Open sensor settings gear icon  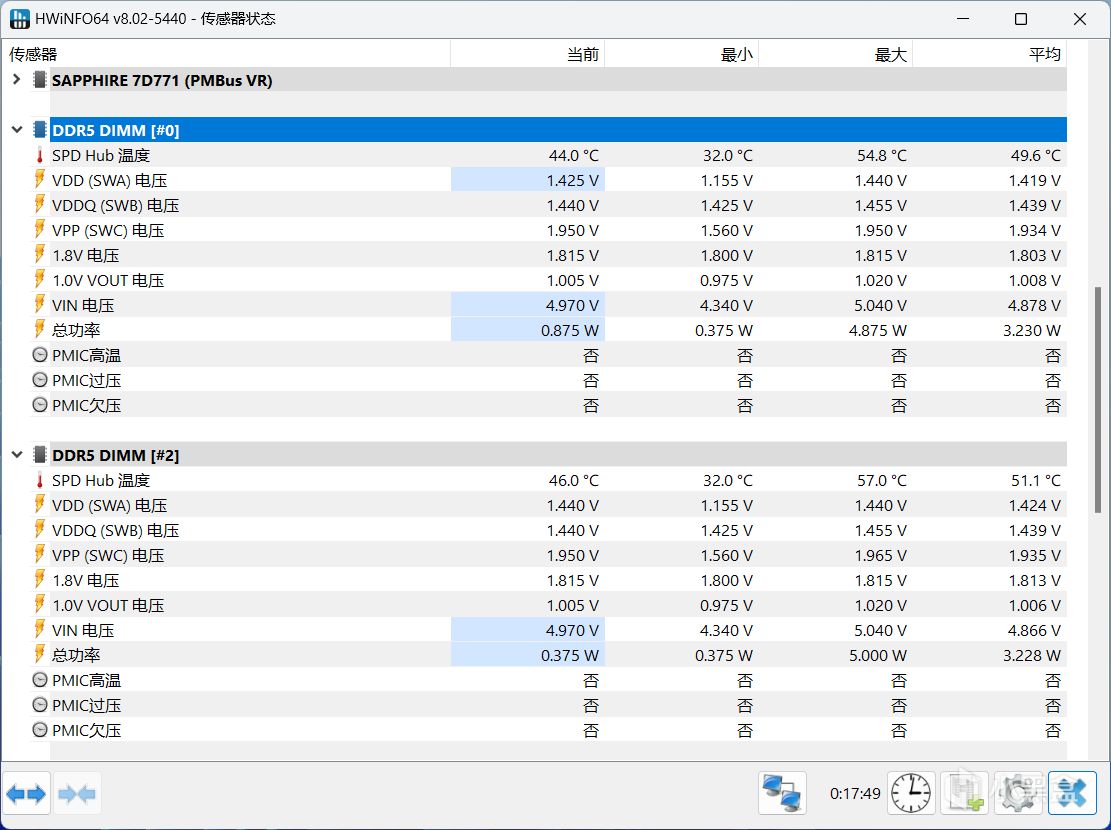point(1018,792)
